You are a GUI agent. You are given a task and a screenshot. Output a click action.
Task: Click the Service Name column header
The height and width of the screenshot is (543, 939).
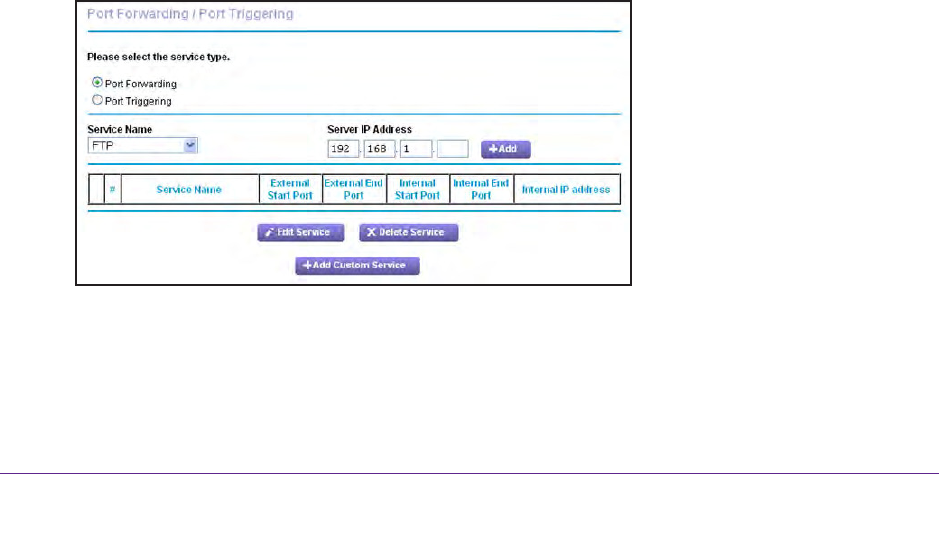tap(189, 189)
